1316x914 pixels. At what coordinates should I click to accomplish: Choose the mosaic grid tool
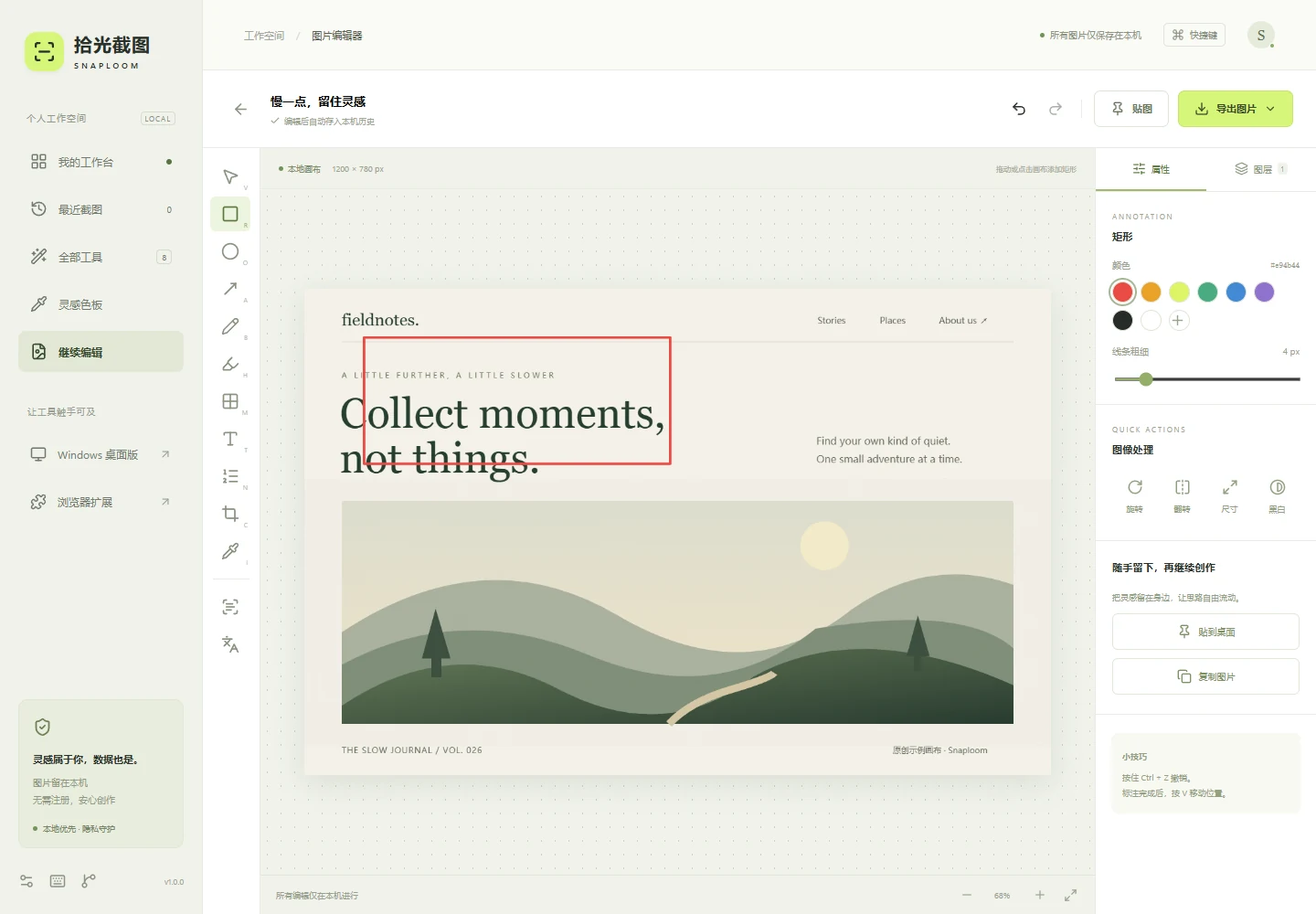(x=230, y=401)
